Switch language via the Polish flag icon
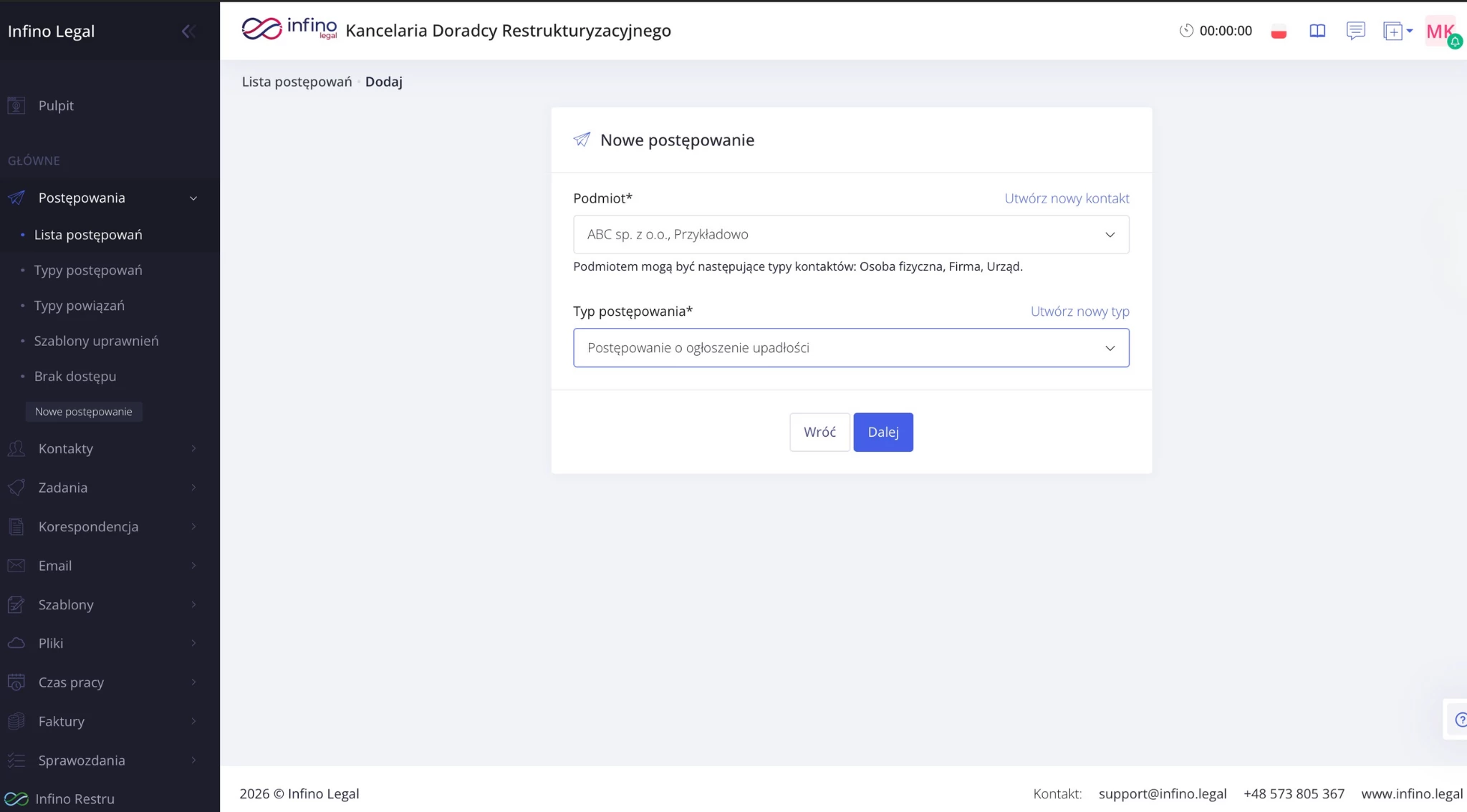Screen dimensions: 1467x812 coord(1279,32)
